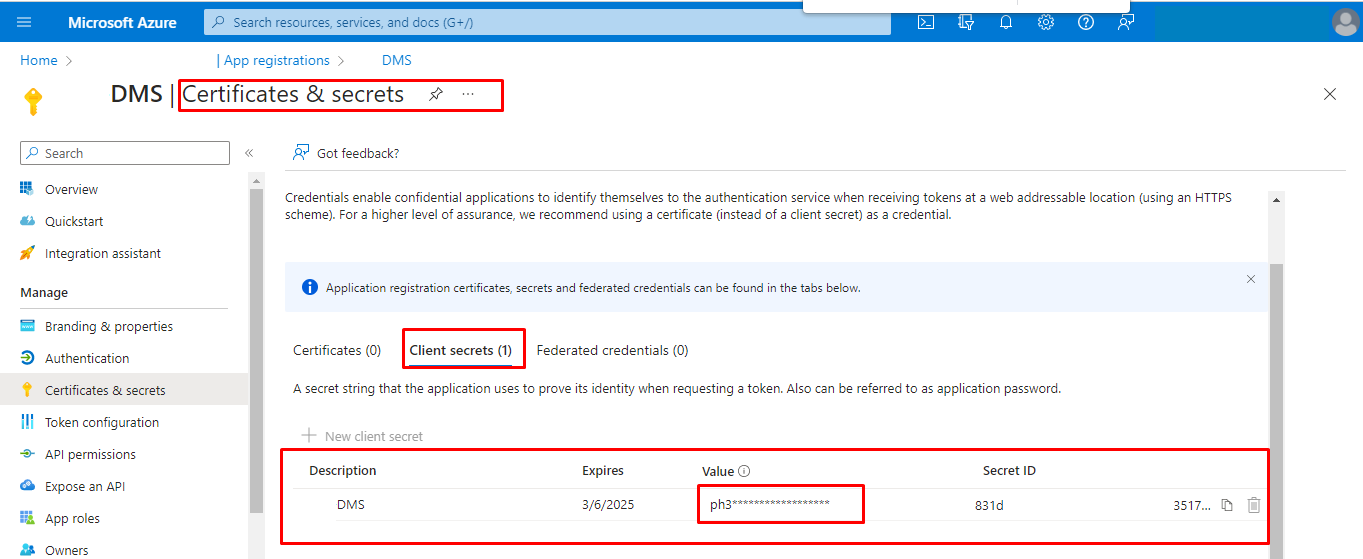Screen dimensions: 1363x559
Task: Open the Azure portal hamburger menu
Action: click(24, 22)
